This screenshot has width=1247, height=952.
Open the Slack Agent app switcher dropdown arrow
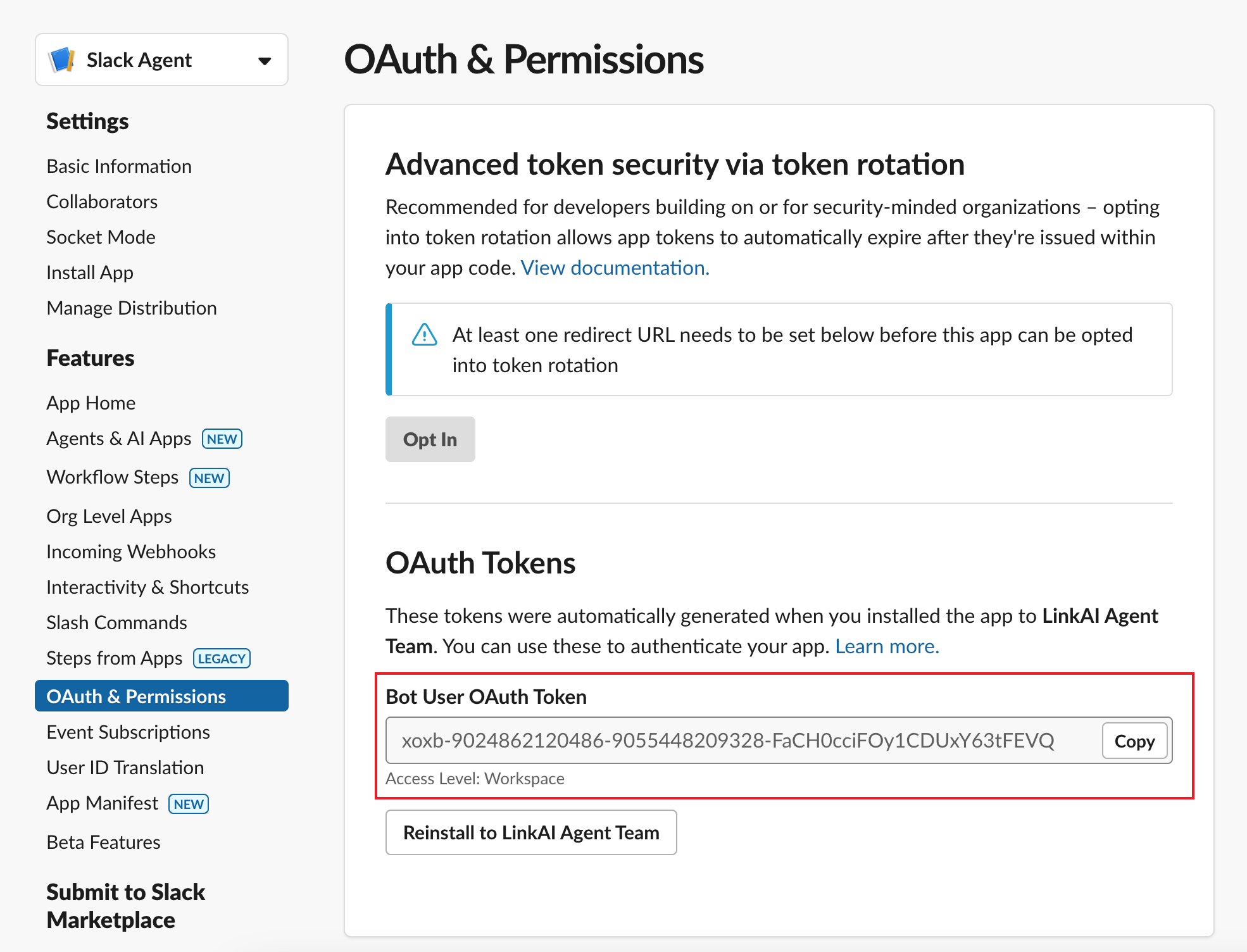coord(265,61)
